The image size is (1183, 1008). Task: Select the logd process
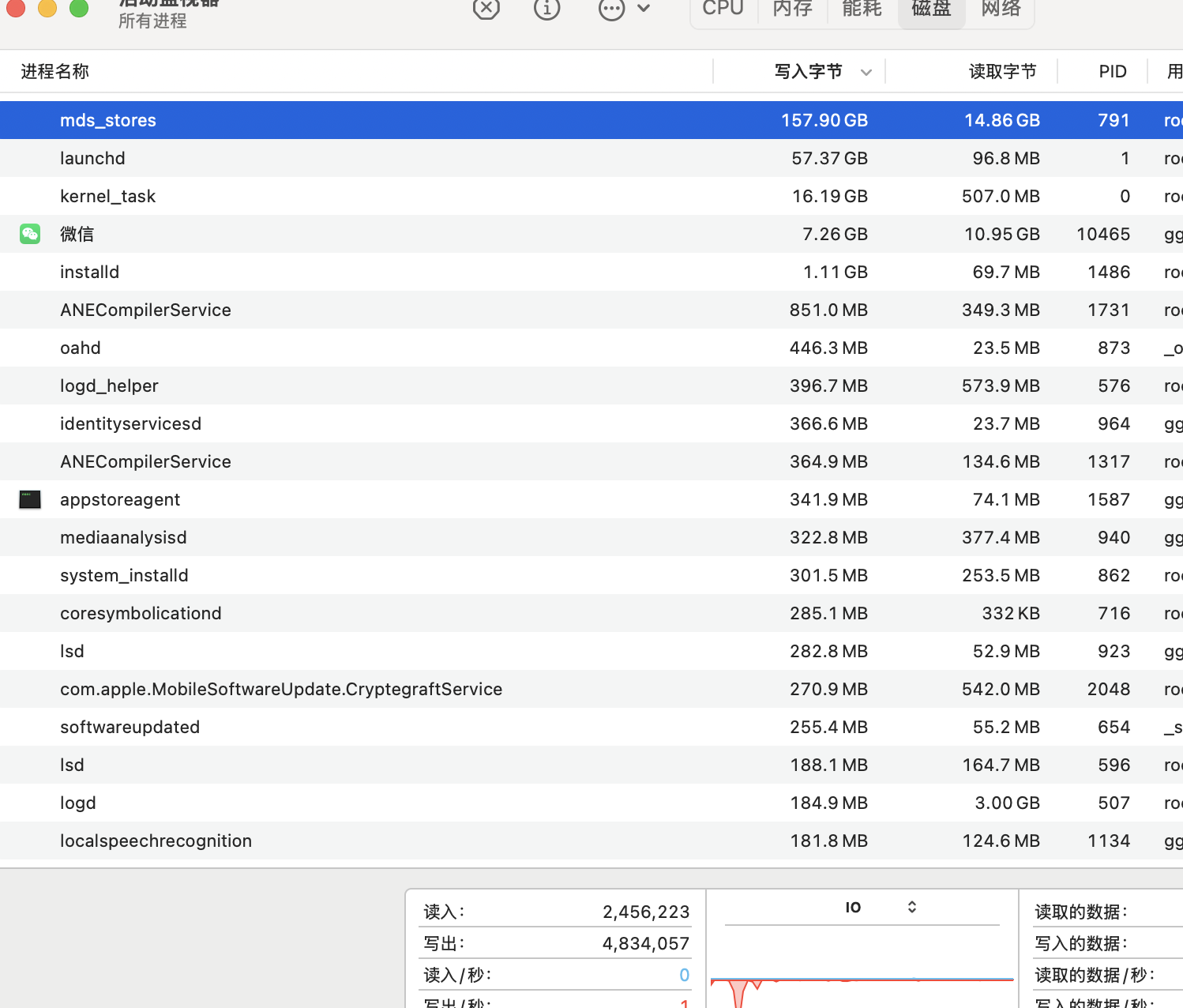(x=591, y=803)
